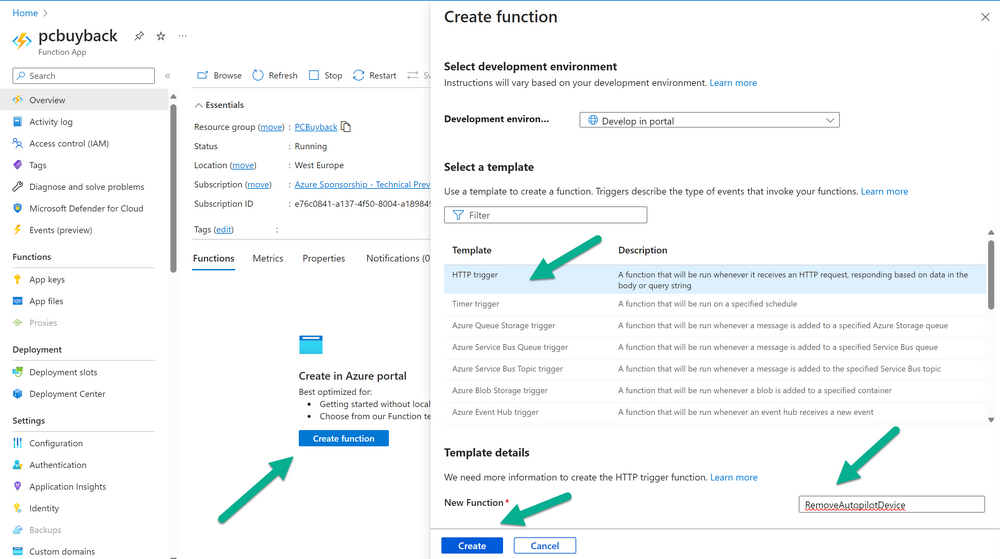Collapse the Essentials section

[x=219, y=105]
